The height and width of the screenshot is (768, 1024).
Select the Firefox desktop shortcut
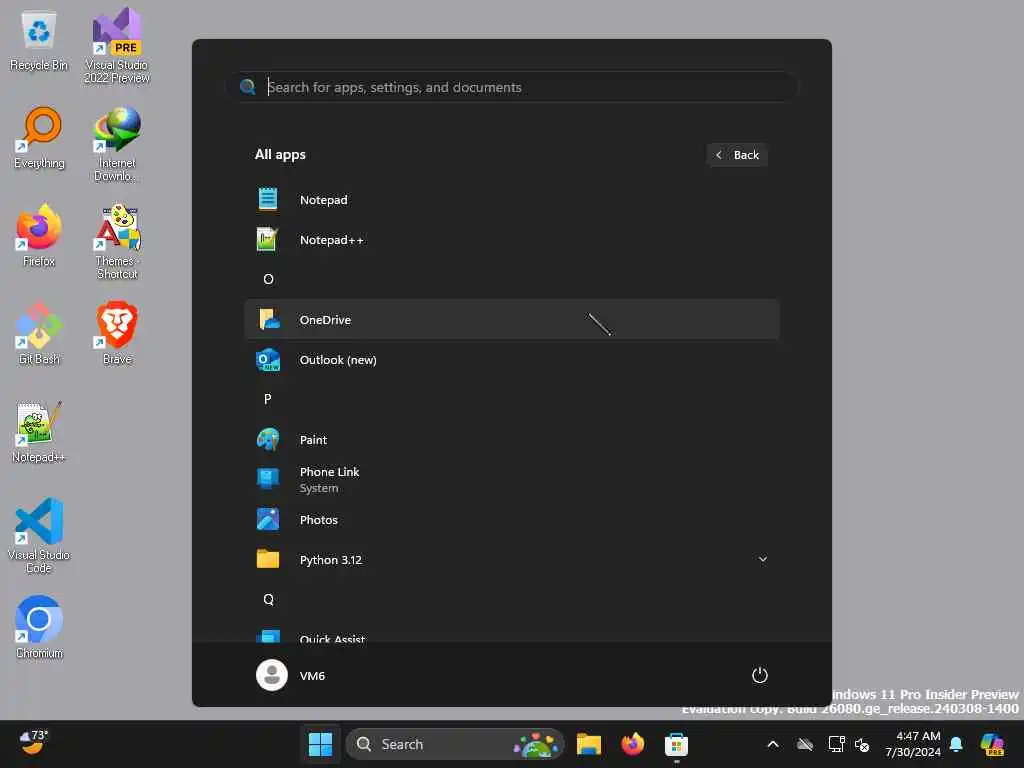coord(39,236)
